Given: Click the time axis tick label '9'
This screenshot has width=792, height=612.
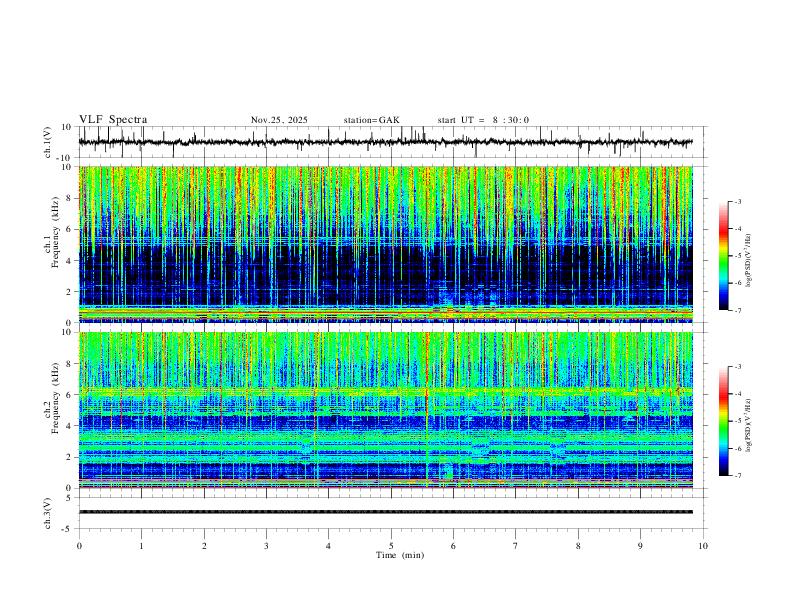Looking at the screenshot, I should coord(640,546).
